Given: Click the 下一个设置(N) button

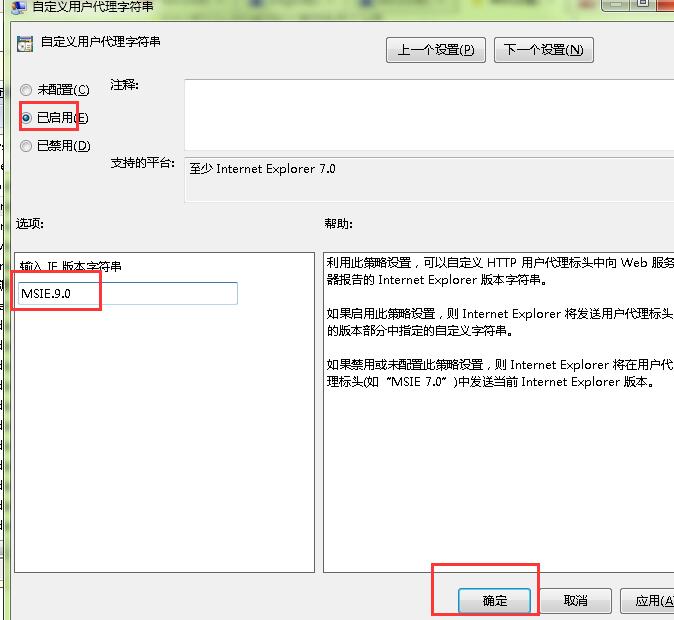Looking at the screenshot, I should click(x=544, y=50).
